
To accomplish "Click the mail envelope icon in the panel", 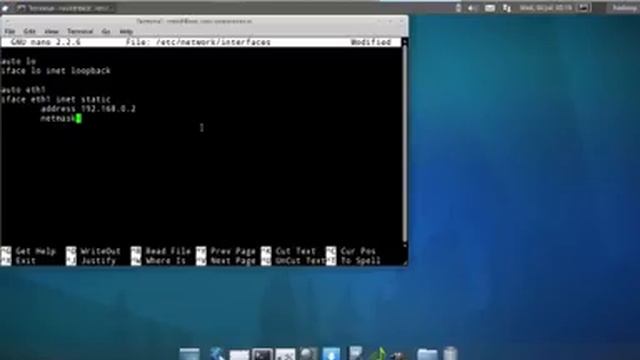I will point(490,8).
